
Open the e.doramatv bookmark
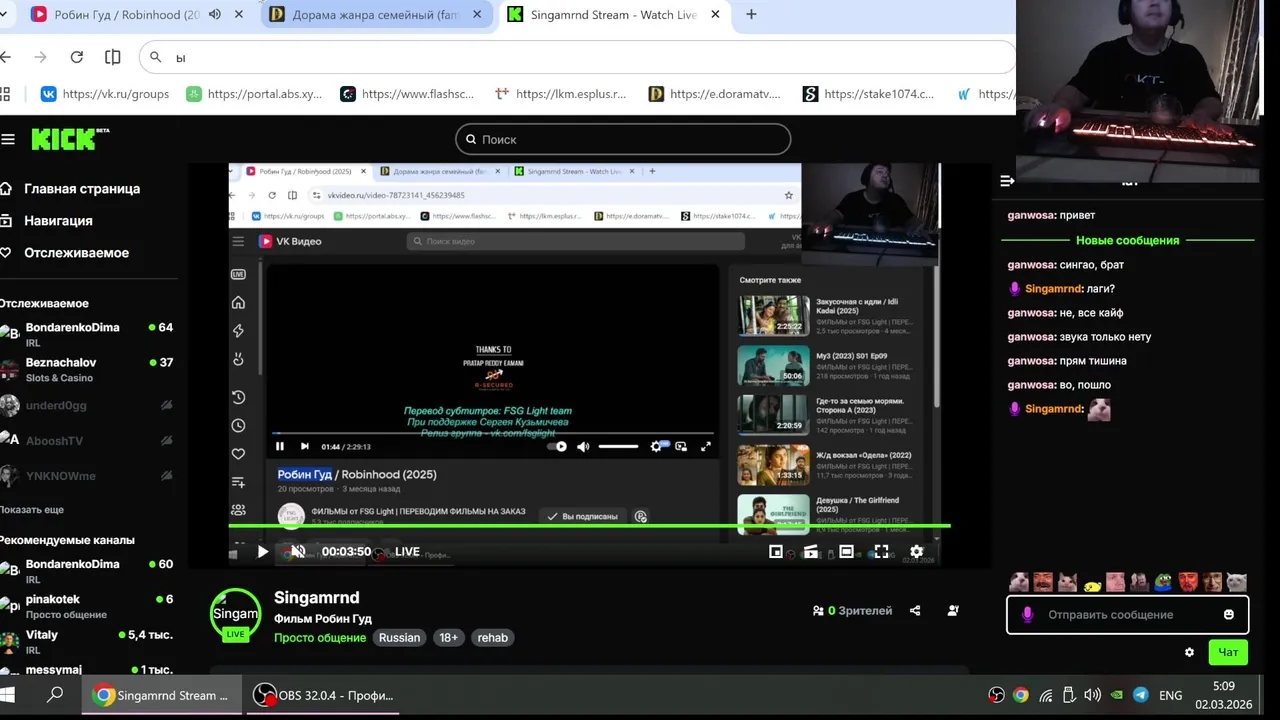tap(714, 94)
